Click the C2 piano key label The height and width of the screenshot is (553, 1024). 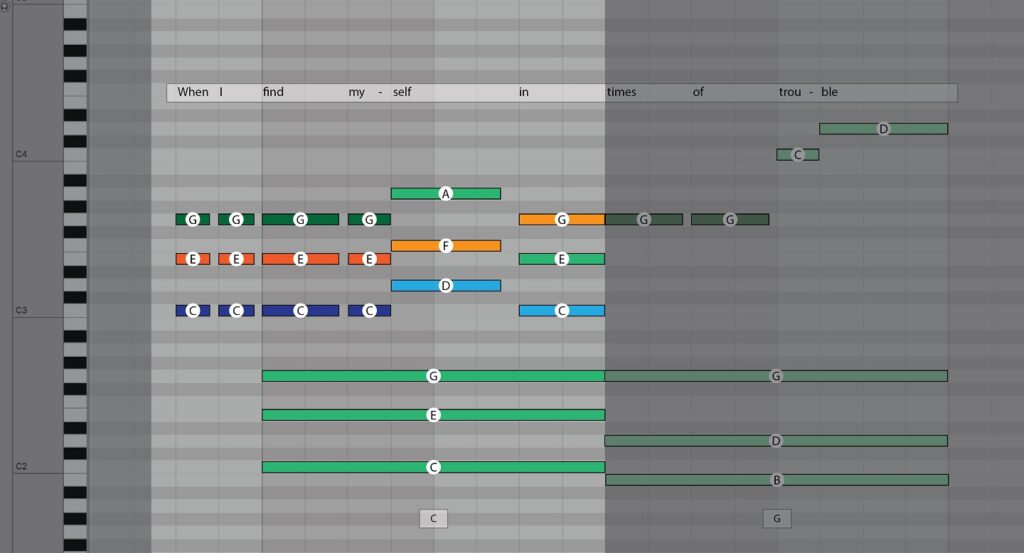[22, 466]
